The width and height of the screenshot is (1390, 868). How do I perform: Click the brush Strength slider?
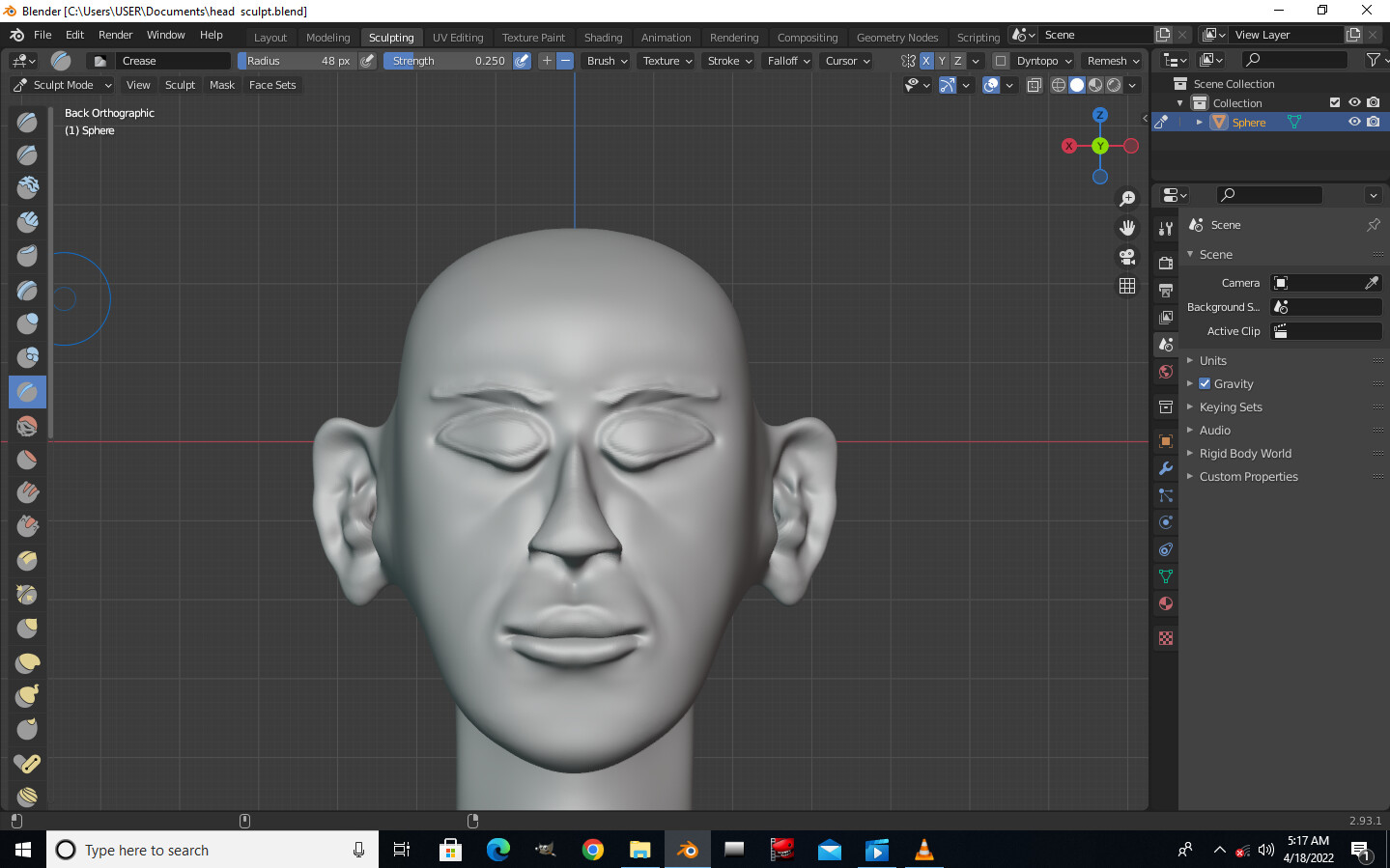click(449, 60)
